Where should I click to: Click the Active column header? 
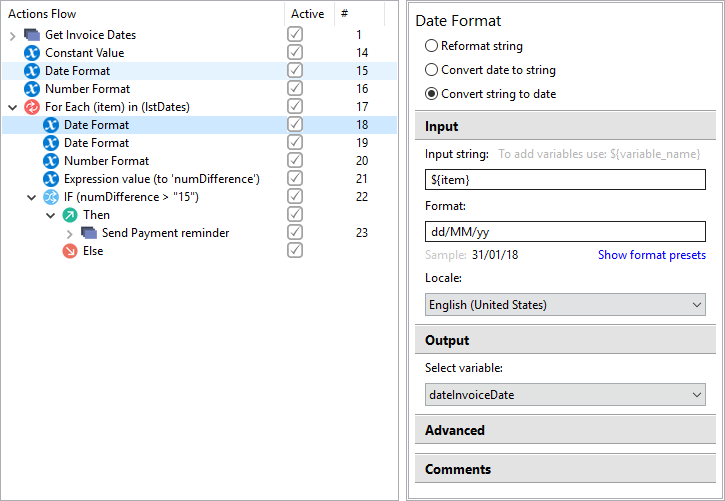309,14
